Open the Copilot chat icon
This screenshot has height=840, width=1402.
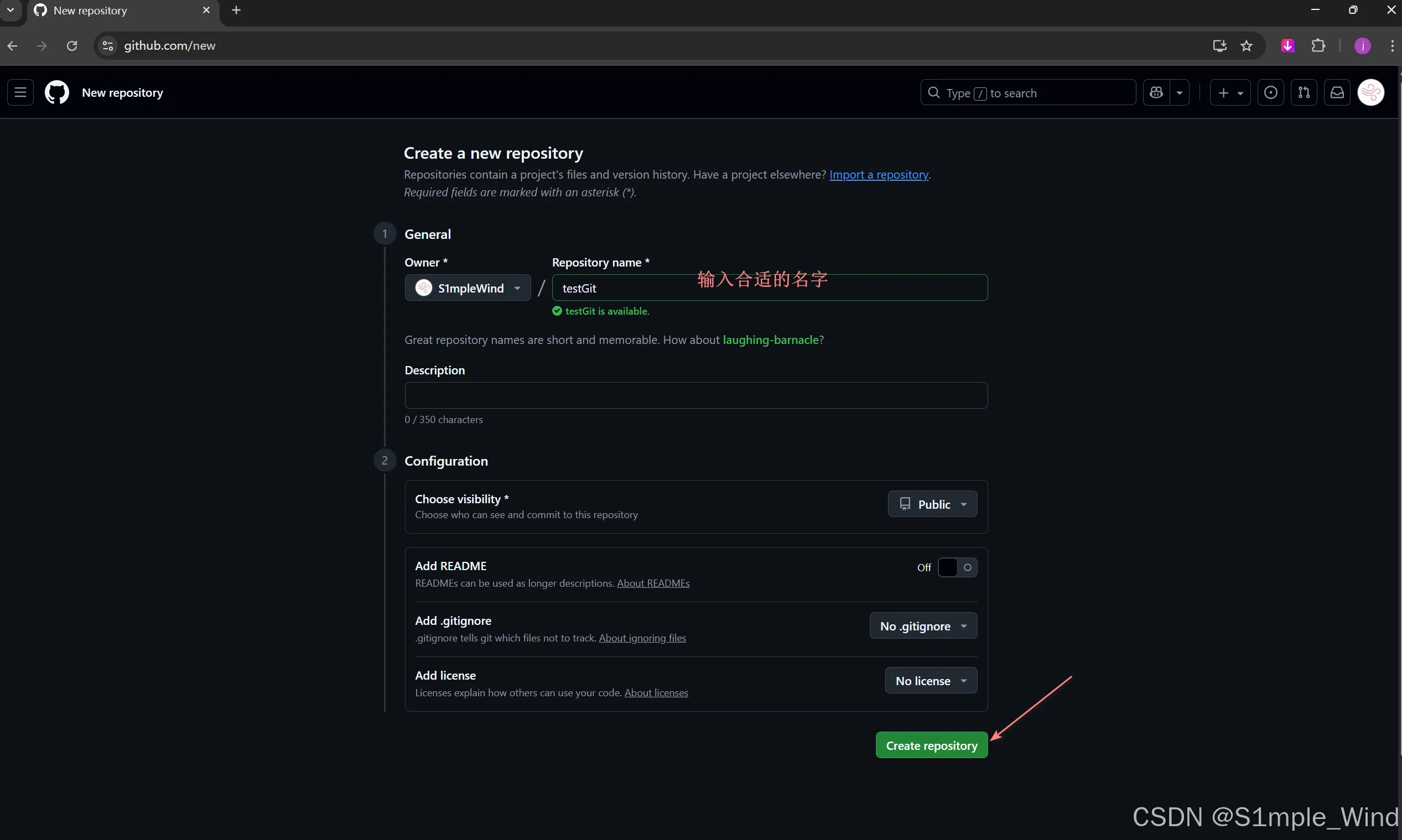point(1156,92)
